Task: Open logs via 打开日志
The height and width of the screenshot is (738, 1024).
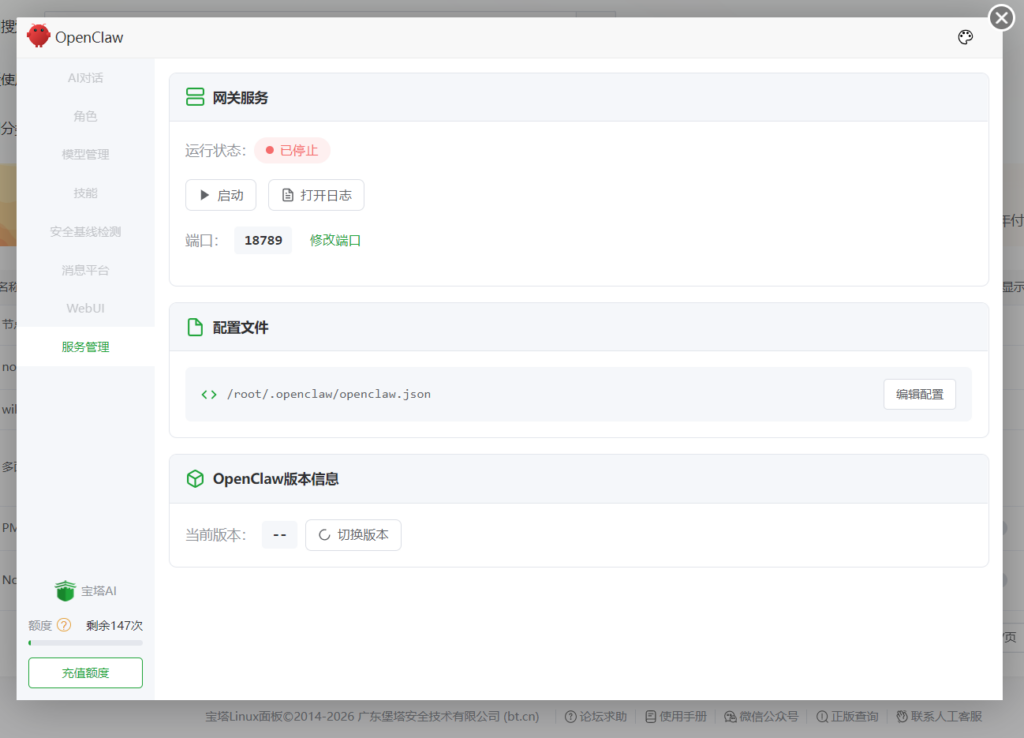Action: pos(316,195)
